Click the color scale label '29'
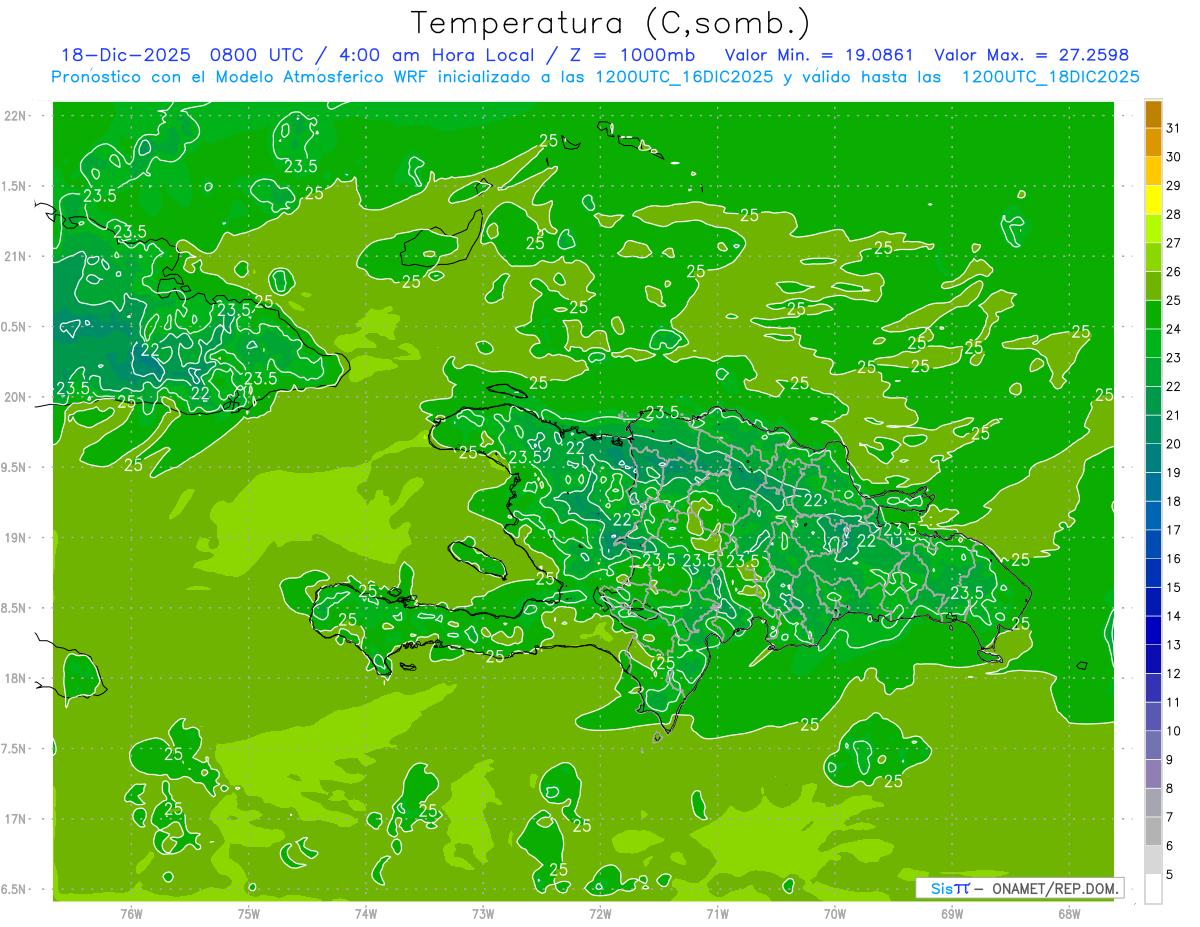The width and height of the screenshot is (1200, 927). coord(1173,185)
